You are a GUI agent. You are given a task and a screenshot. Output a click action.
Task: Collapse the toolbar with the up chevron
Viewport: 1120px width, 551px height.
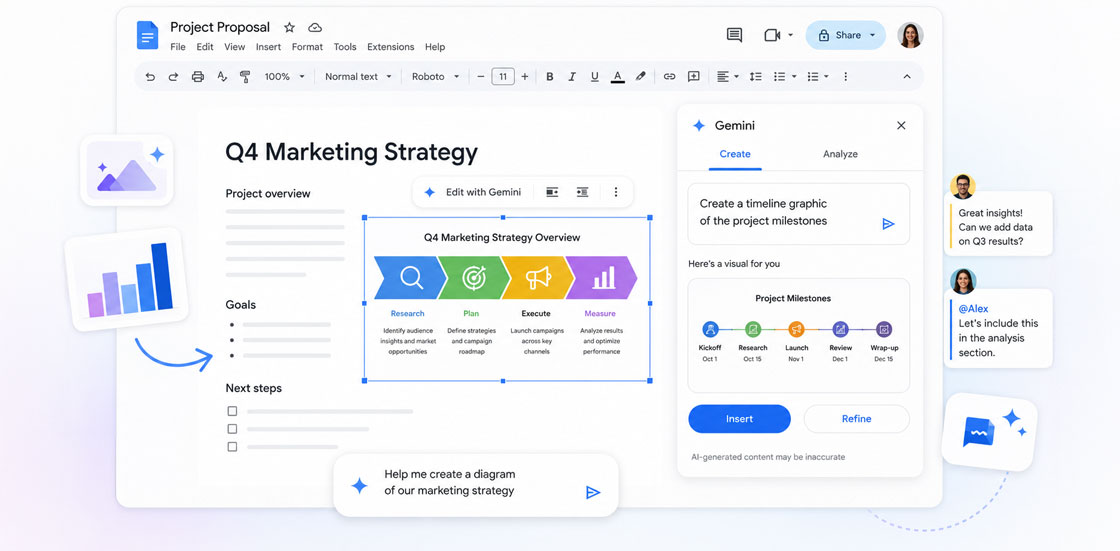[907, 76]
